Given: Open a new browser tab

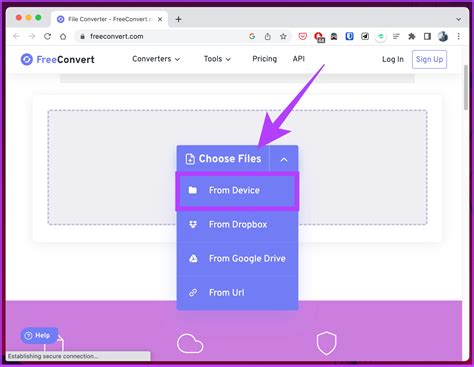Looking at the screenshot, I should (x=178, y=19).
